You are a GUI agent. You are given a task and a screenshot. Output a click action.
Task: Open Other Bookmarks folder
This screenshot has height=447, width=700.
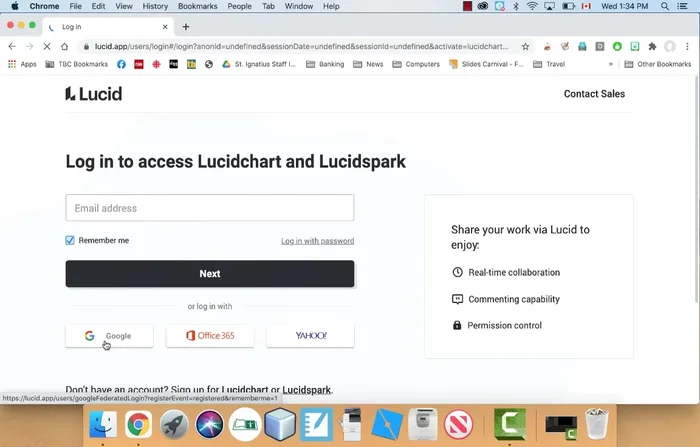(x=658, y=64)
